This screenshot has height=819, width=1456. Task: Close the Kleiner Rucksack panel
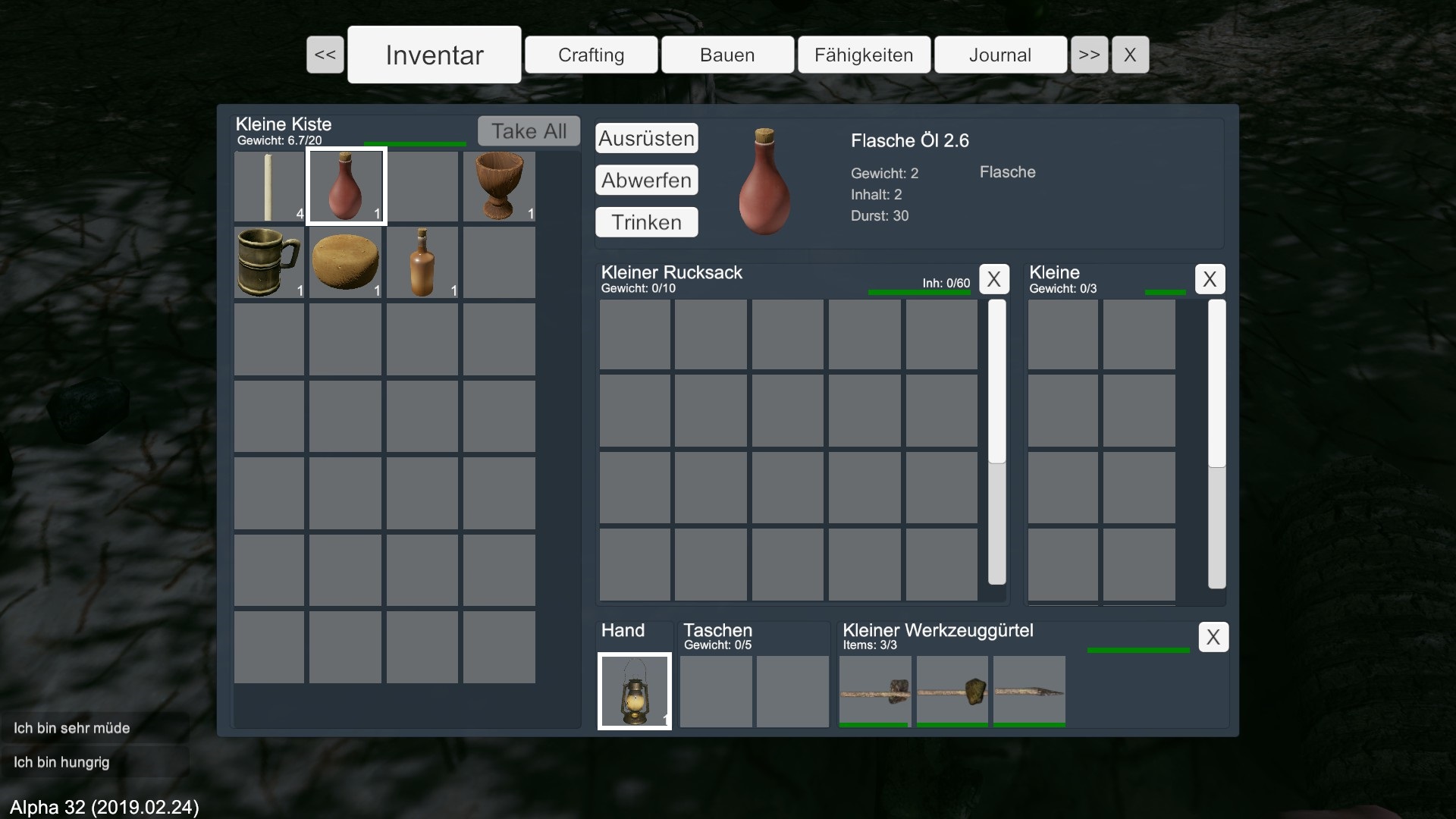(x=993, y=279)
